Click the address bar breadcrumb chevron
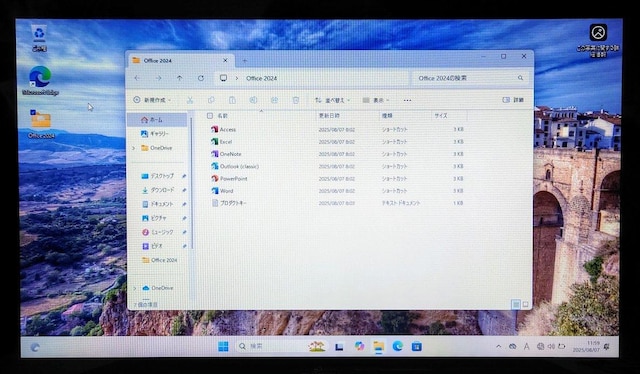Image resolution: width=640 pixels, height=374 pixels. point(236,78)
